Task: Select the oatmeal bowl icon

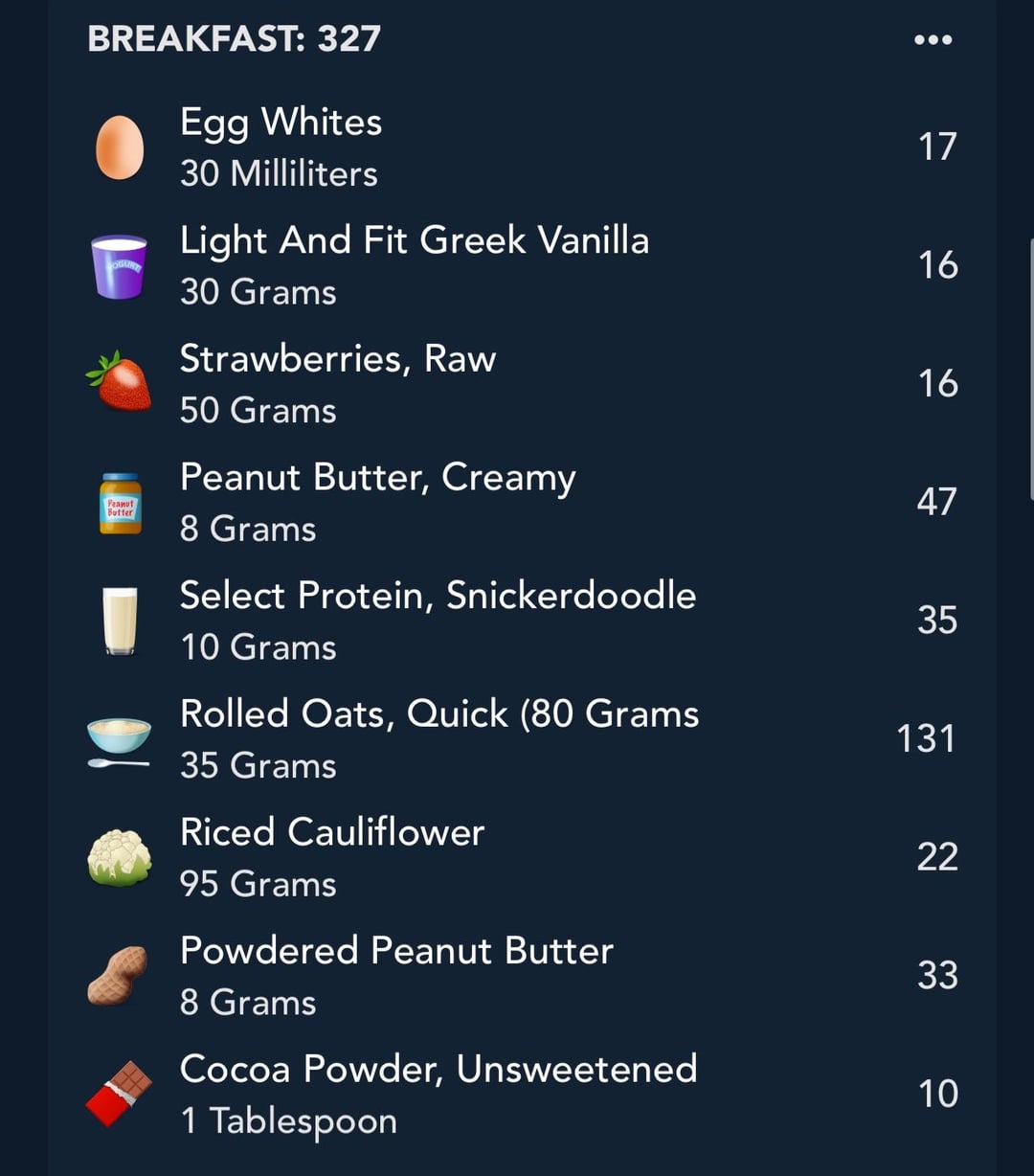Action: tap(119, 741)
